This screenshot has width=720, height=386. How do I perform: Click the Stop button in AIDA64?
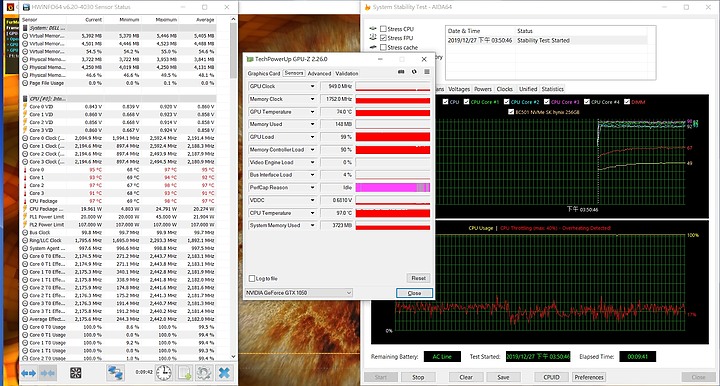[418, 377]
